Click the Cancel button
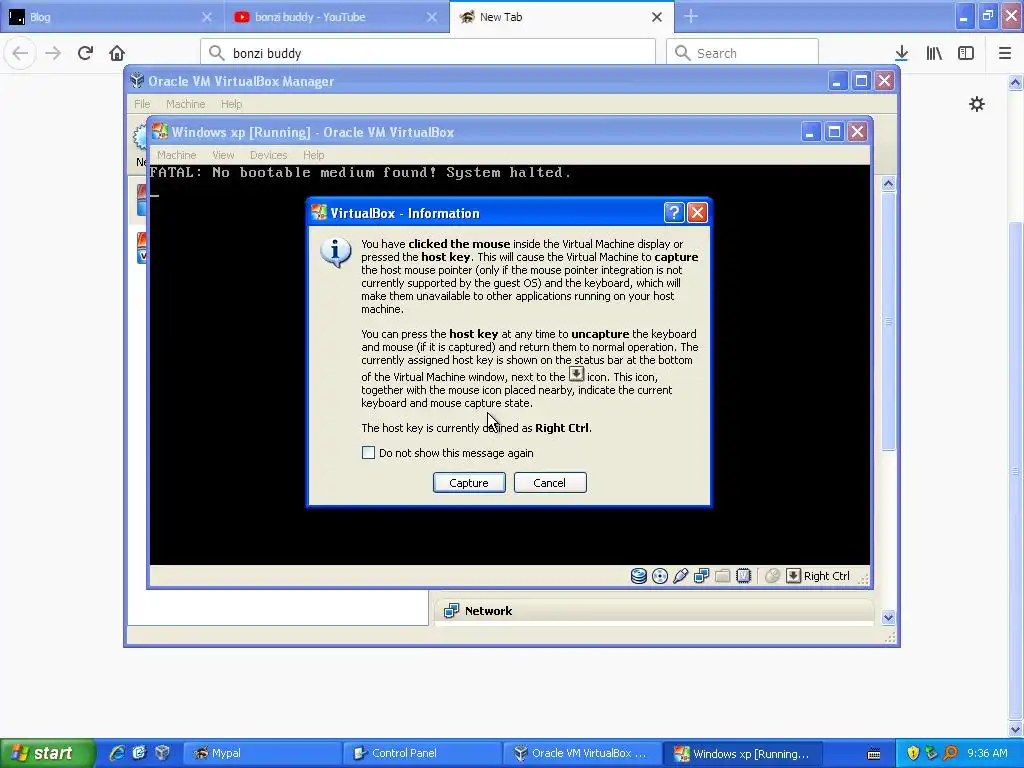This screenshot has width=1024, height=768. 550,483
